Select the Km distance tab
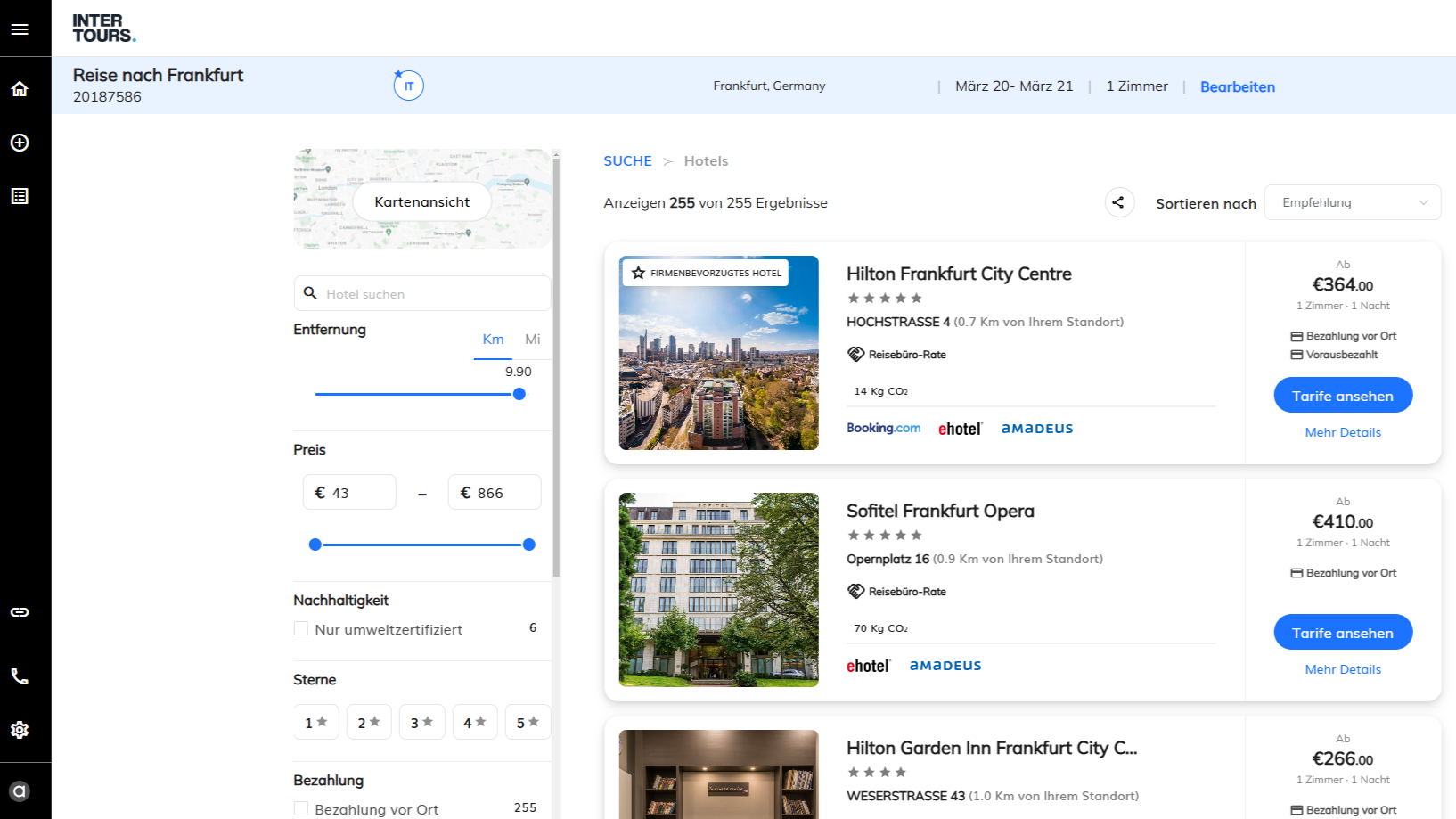 click(493, 340)
